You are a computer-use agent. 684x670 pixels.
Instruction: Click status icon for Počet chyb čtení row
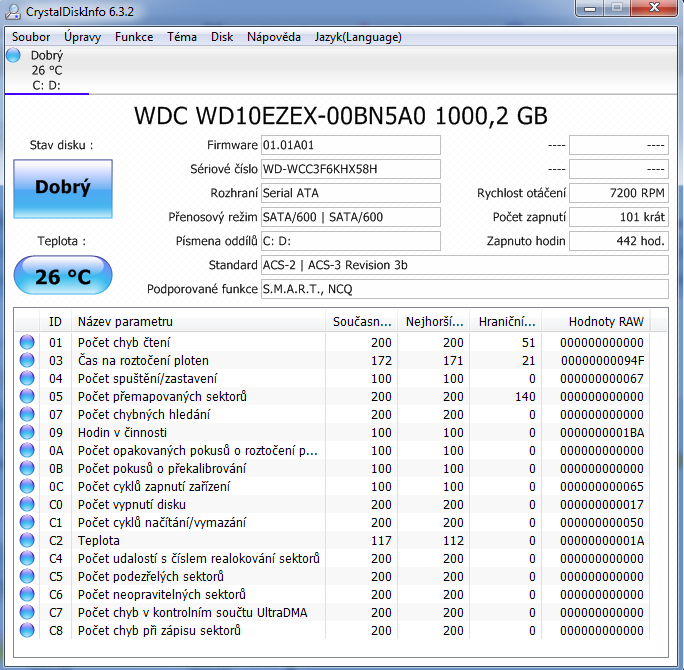[26, 342]
